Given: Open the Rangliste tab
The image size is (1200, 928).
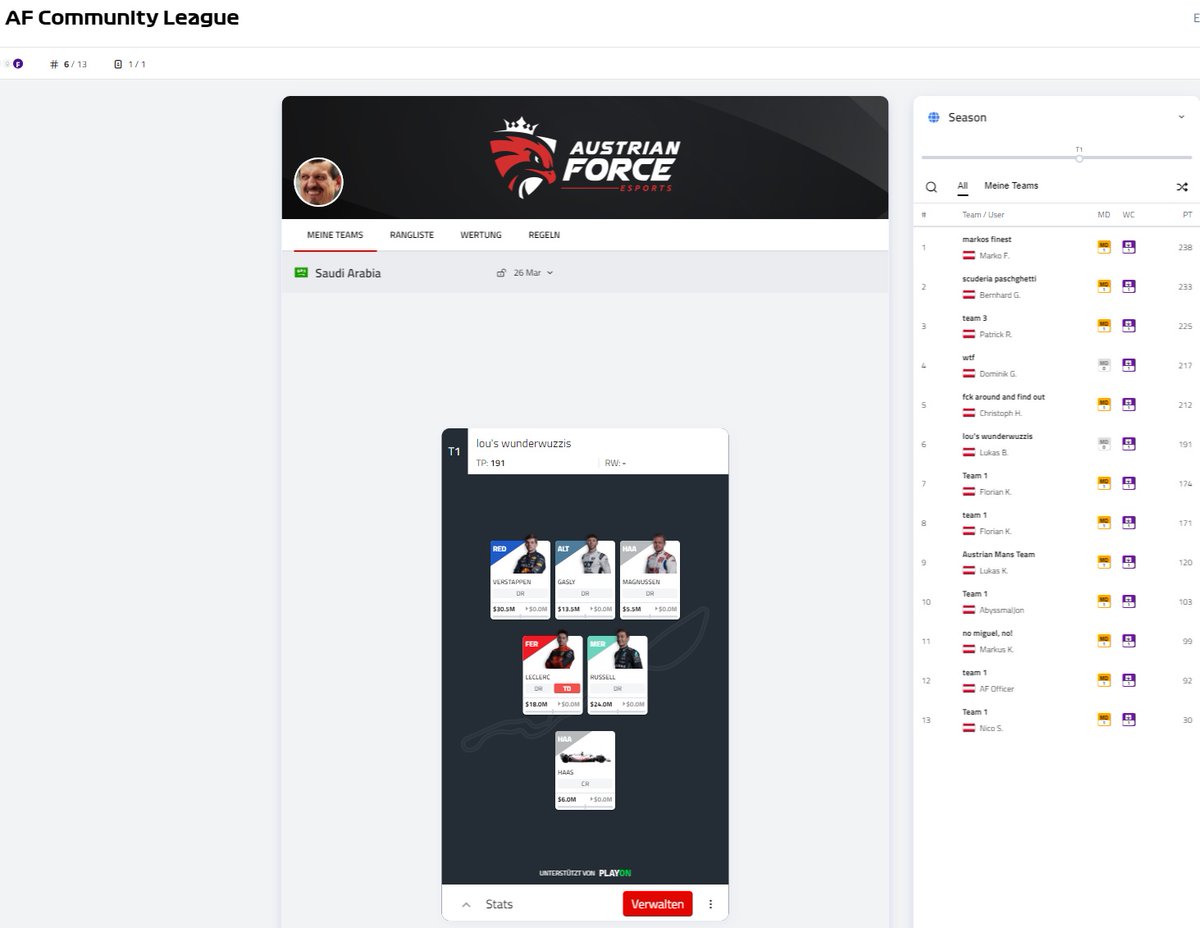Looking at the screenshot, I should [412, 235].
